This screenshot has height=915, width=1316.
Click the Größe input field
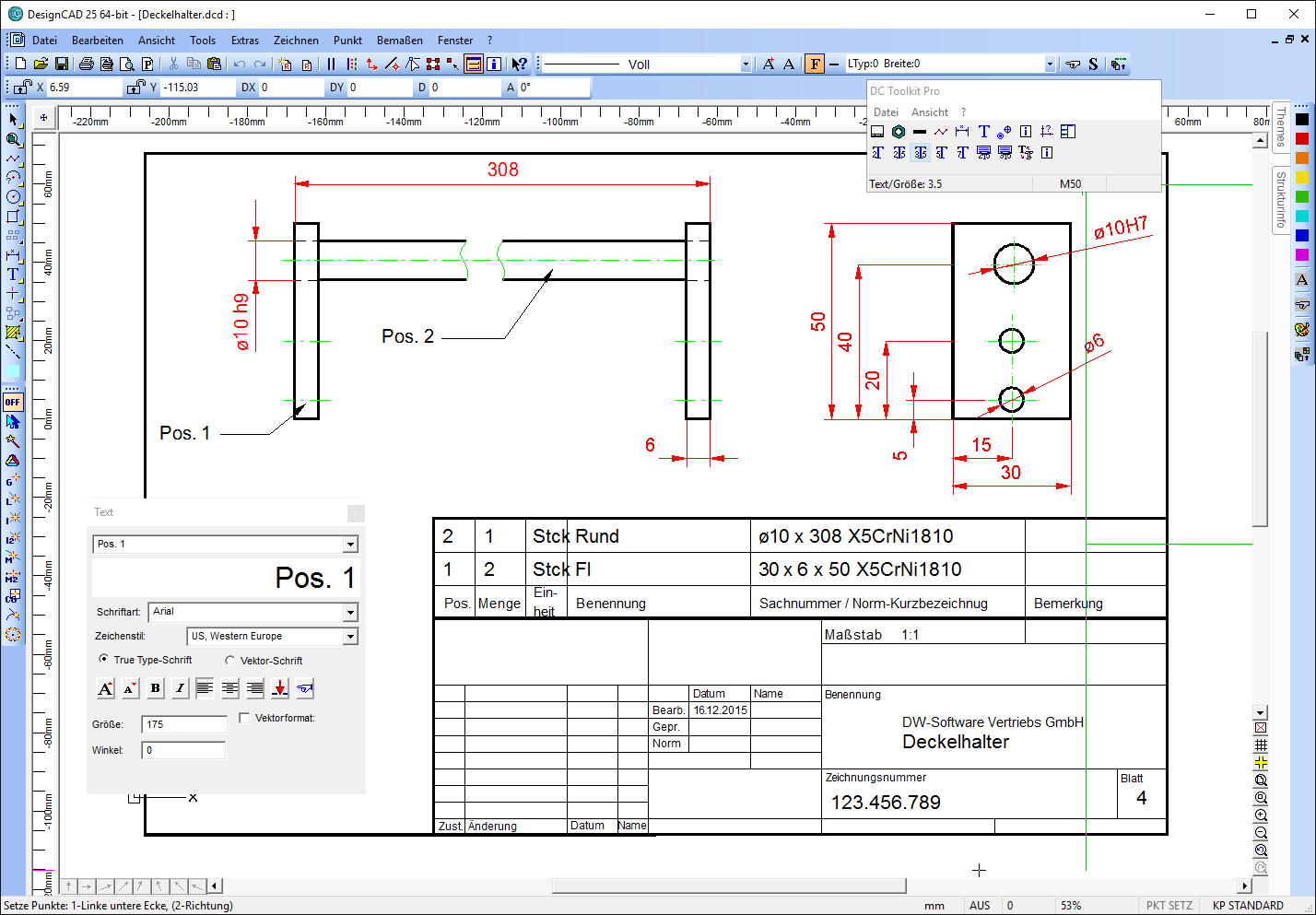pyautogui.click(x=183, y=724)
